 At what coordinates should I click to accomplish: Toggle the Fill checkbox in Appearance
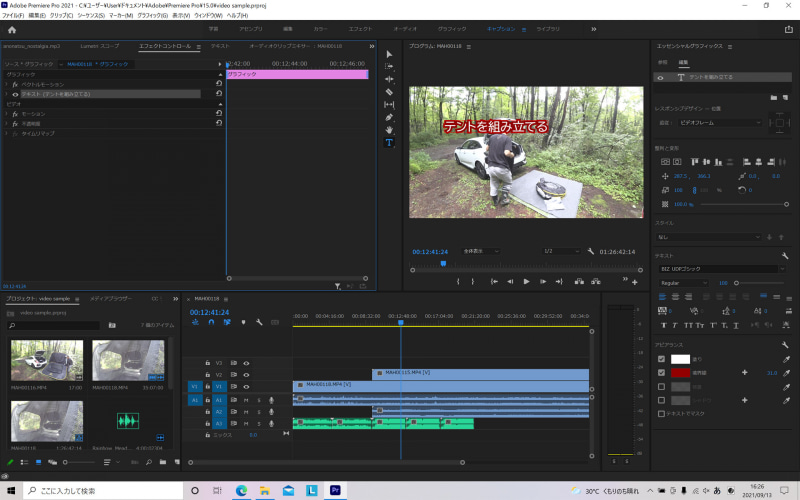[x=662, y=359]
